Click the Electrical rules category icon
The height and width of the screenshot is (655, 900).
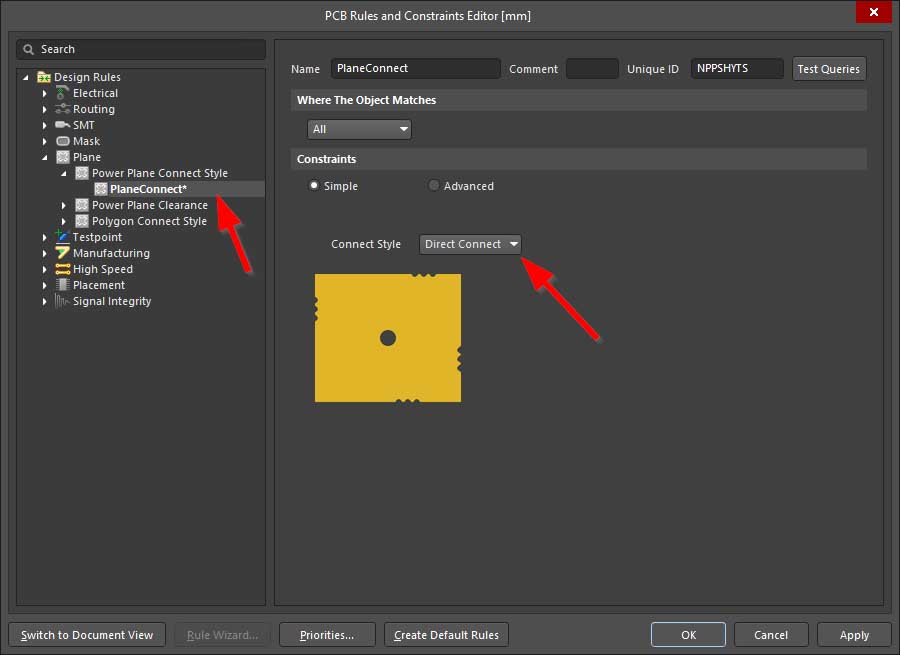[62, 93]
